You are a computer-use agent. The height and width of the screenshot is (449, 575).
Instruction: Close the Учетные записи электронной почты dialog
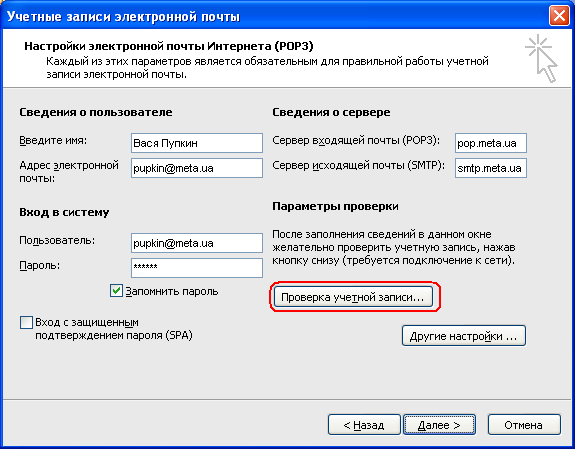point(559,16)
